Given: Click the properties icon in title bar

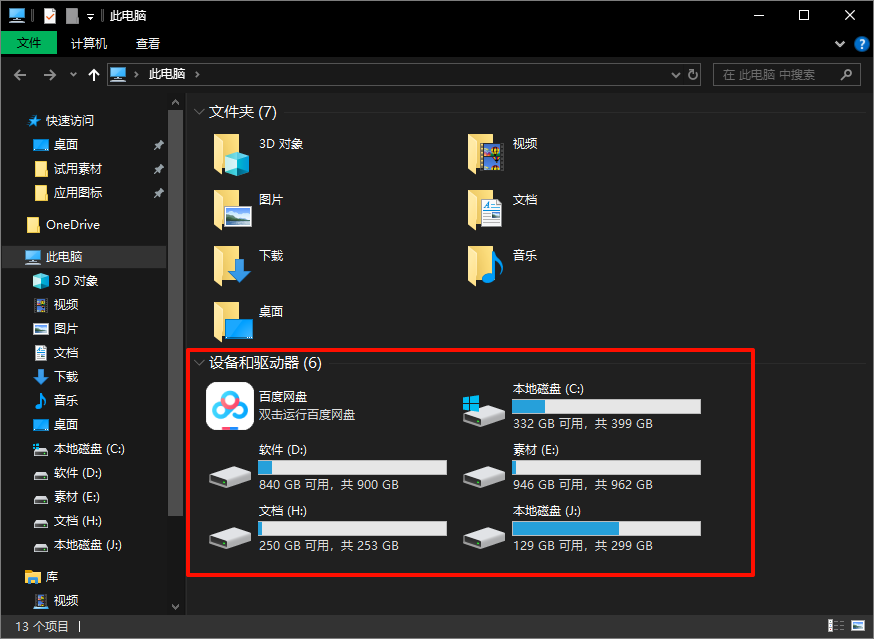Looking at the screenshot, I should point(50,16).
